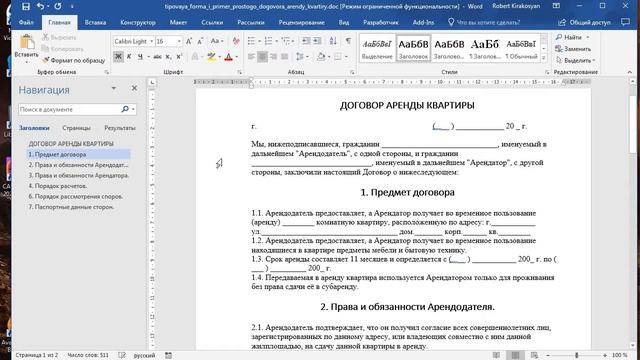Open the Файл tab

[x=26, y=22]
